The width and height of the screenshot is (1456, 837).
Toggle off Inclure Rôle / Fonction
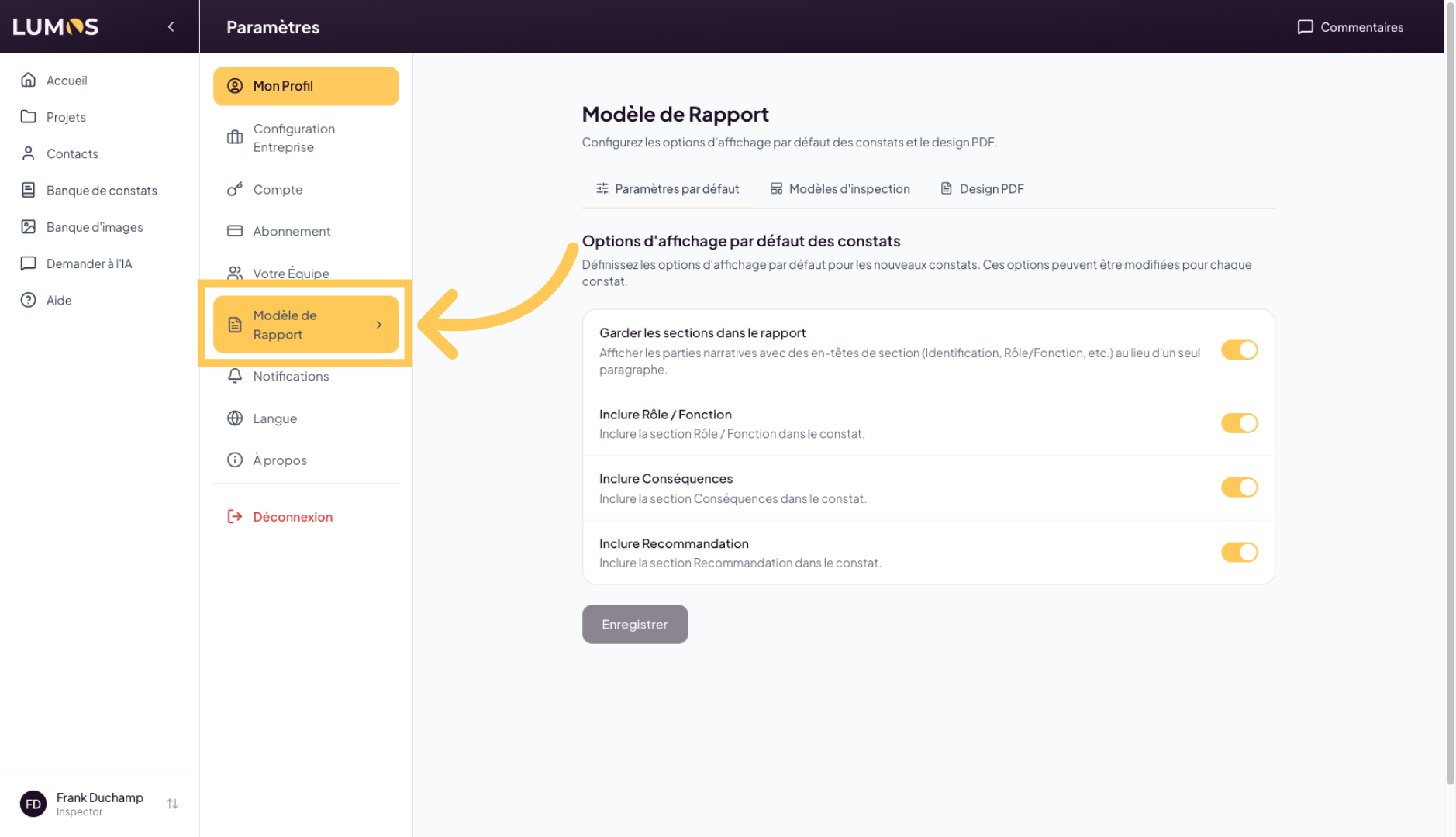tap(1239, 423)
